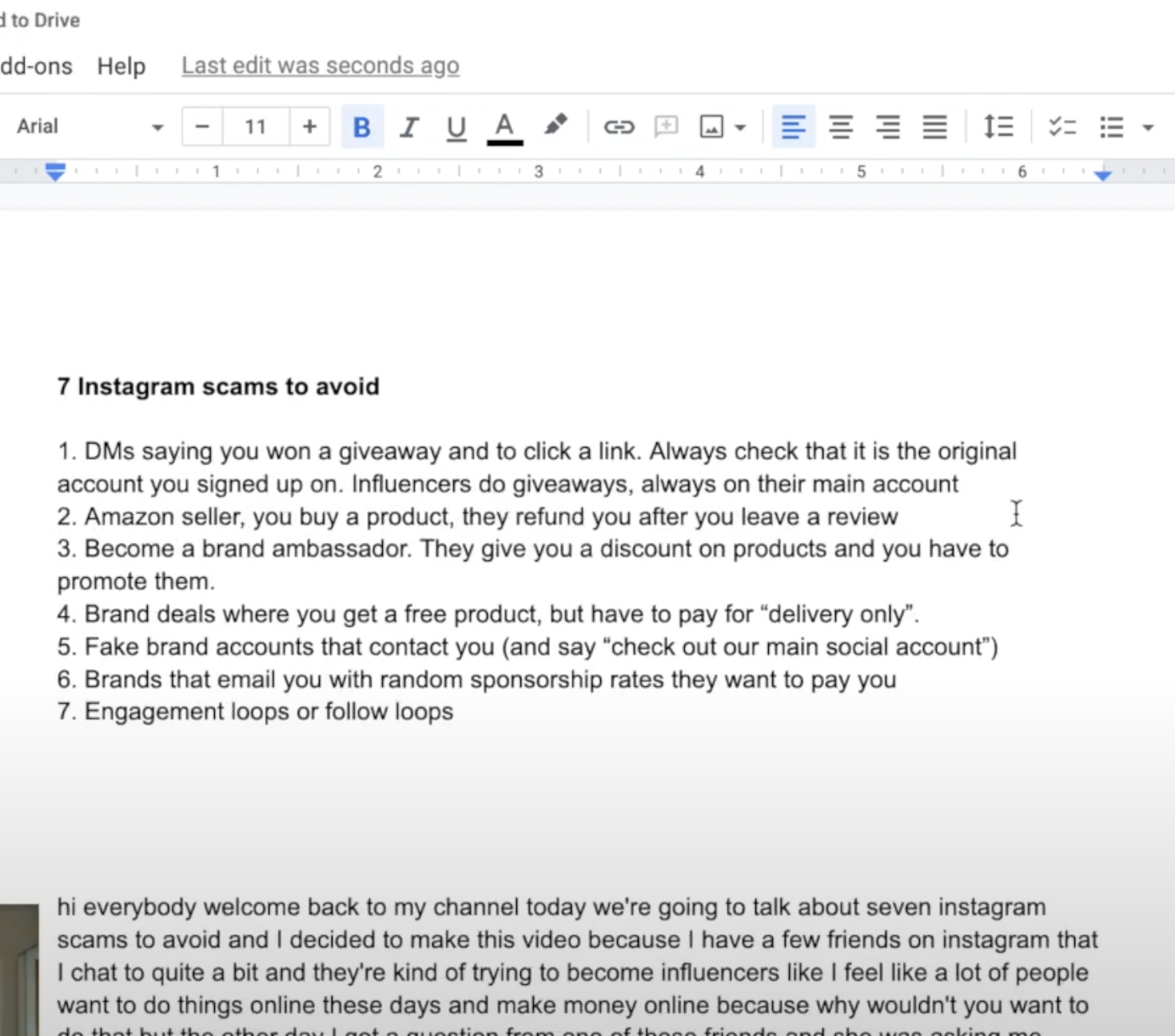Expand the bulleted list dropdown arrow
This screenshot has height=1036, width=1175.
pos(1149,127)
